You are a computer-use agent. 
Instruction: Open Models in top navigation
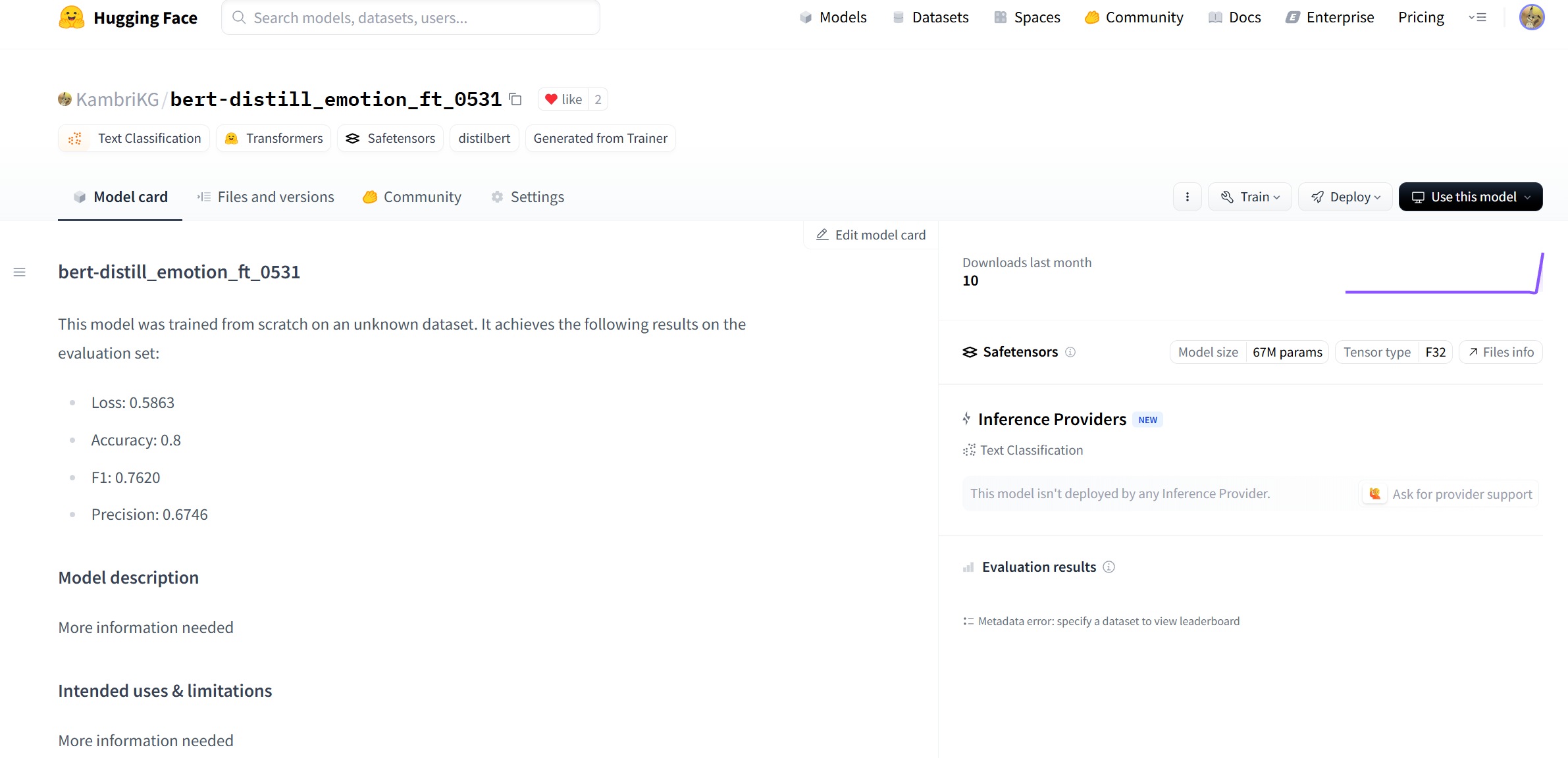coord(833,18)
